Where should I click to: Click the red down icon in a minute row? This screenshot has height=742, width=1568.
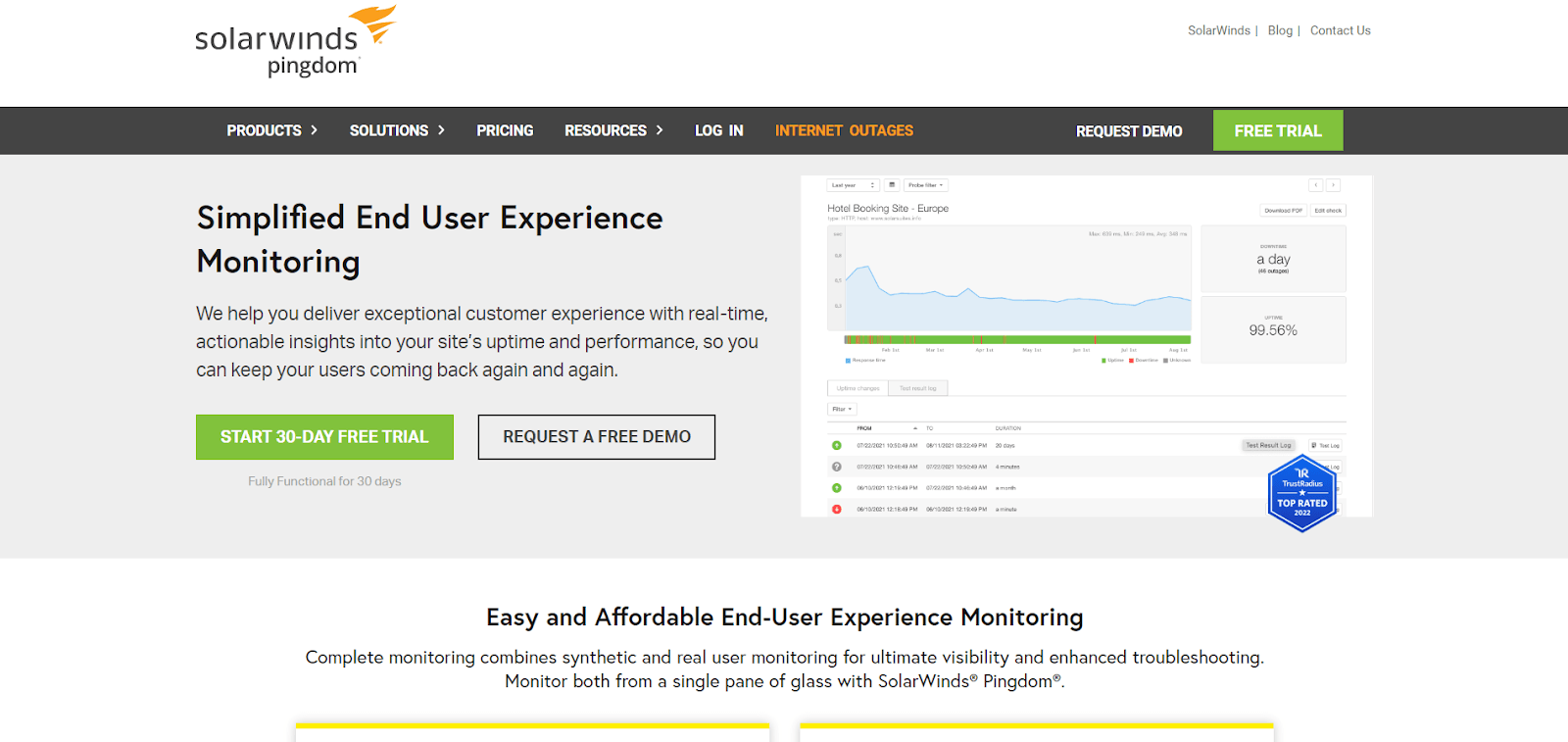(x=837, y=510)
